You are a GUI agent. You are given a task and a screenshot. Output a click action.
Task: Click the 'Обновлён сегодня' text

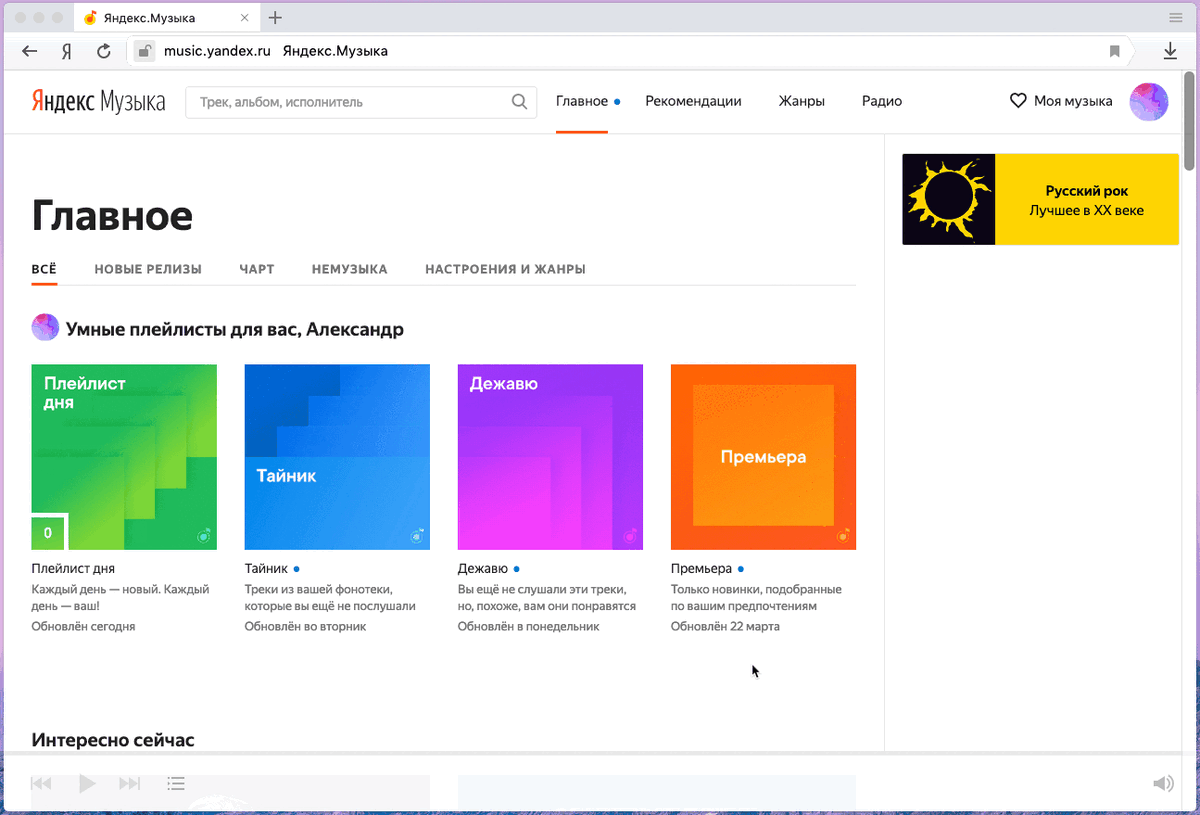(x=83, y=626)
